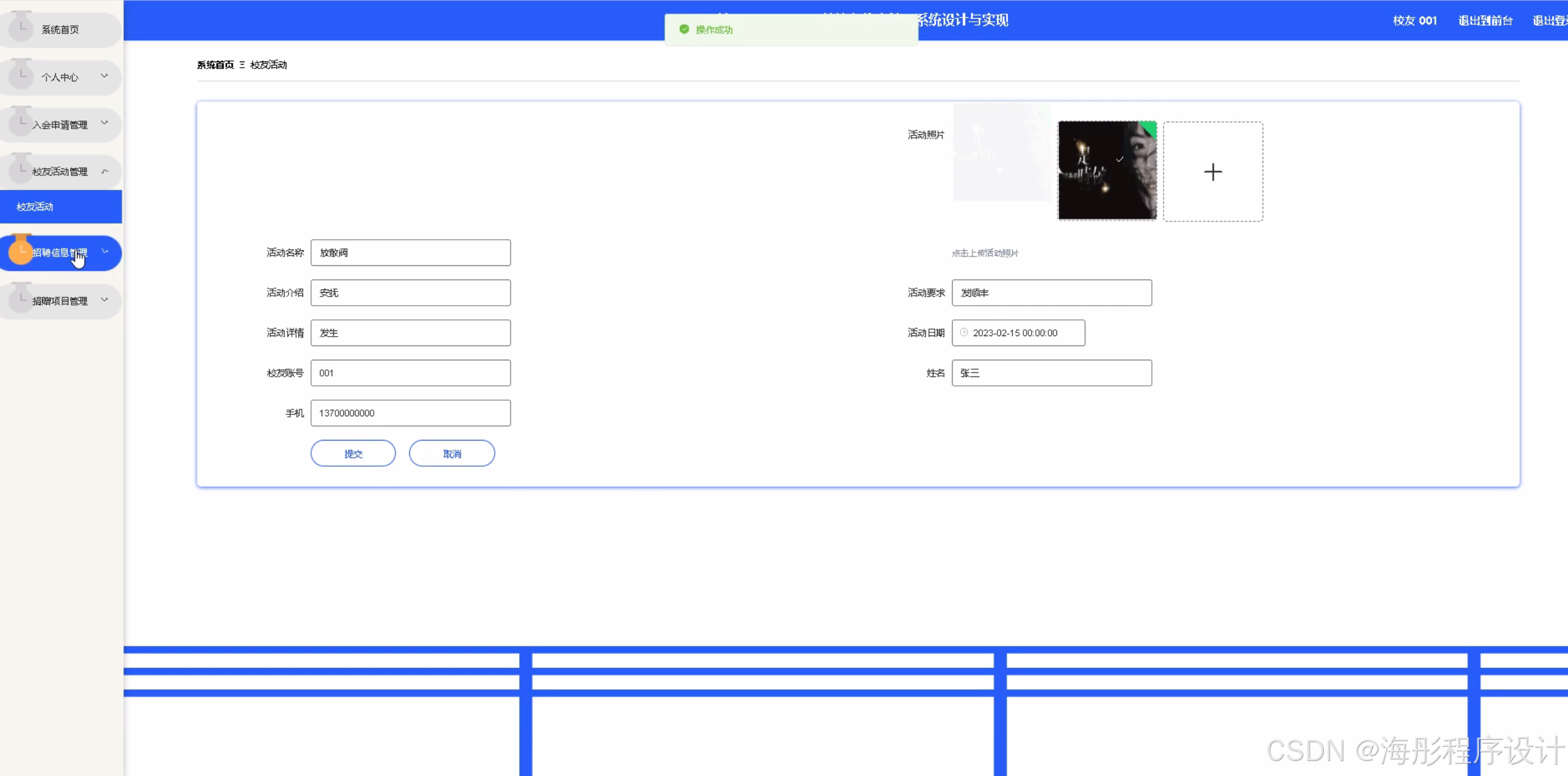Click the clock icon in date field
1568x776 pixels.
click(x=964, y=332)
